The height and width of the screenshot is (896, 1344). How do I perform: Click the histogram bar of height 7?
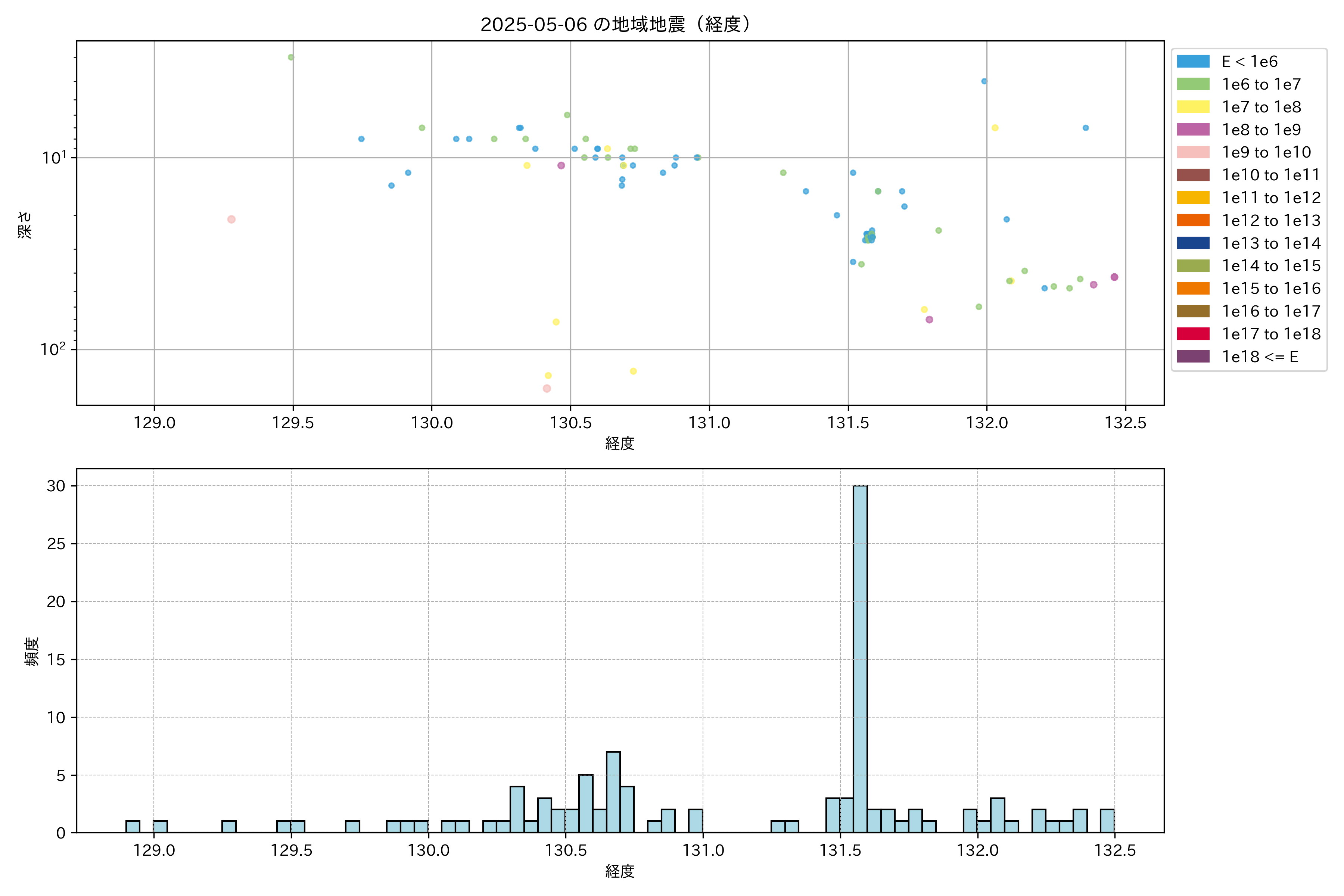613,792
